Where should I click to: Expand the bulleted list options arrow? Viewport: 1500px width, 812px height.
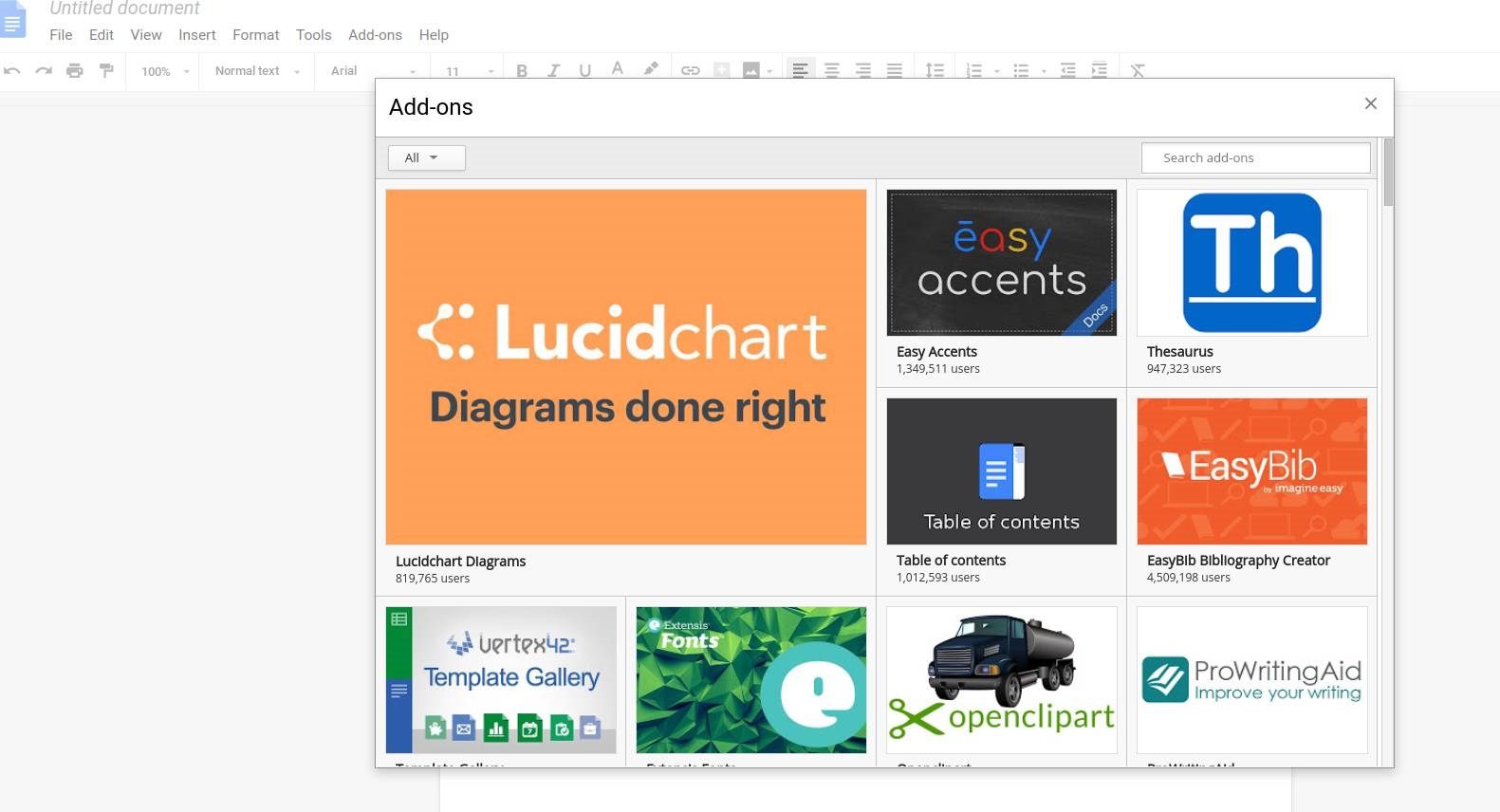pyautogui.click(x=1044, y=71)
